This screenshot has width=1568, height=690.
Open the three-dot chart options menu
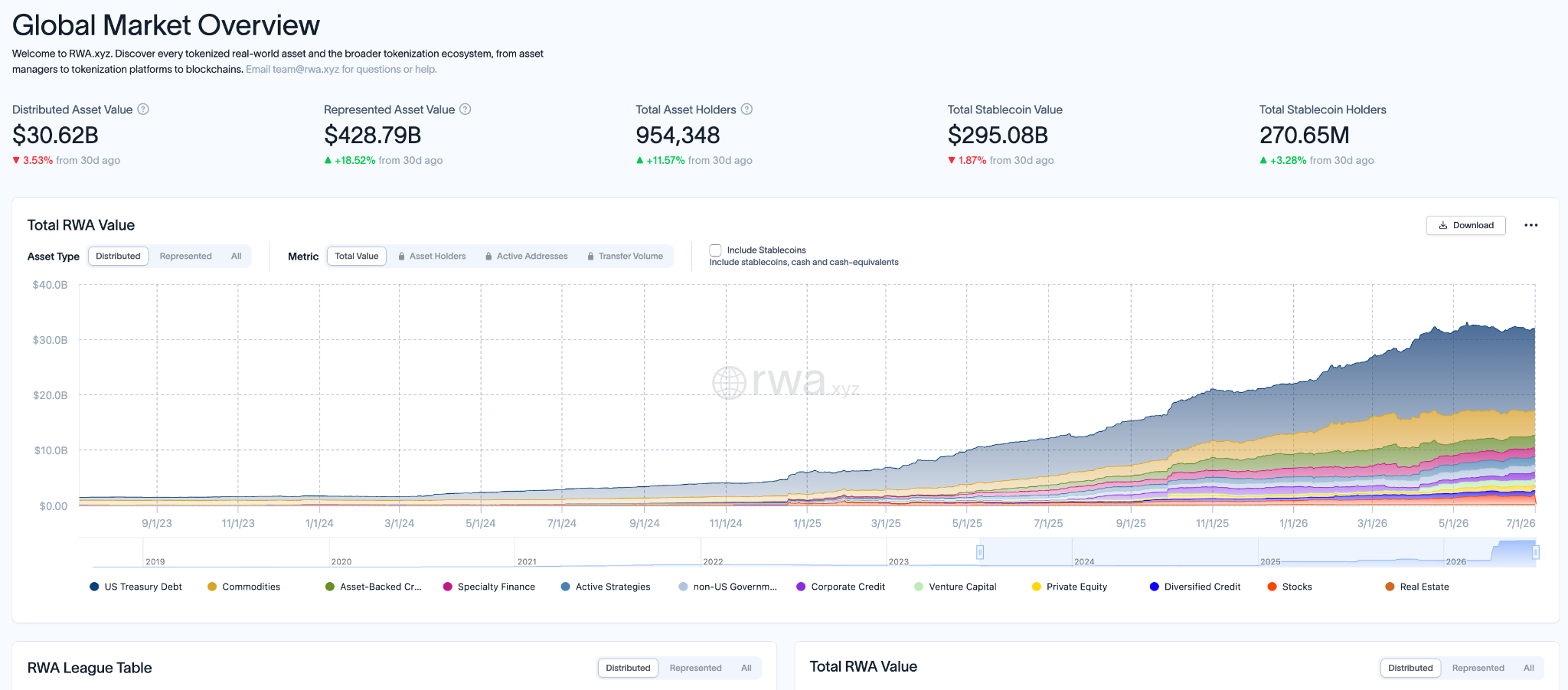pyautogui.click(x=1531, y=225)
